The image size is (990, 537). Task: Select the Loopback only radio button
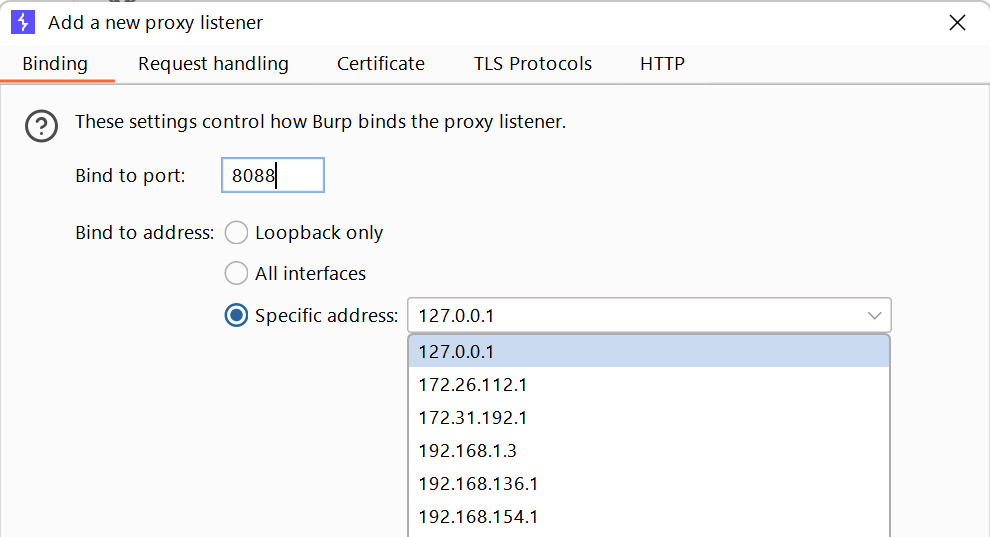pos(237,233)
